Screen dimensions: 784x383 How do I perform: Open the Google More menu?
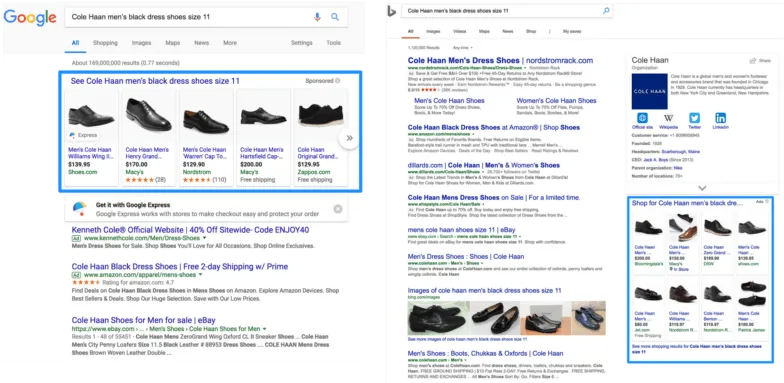coord(230,43)
